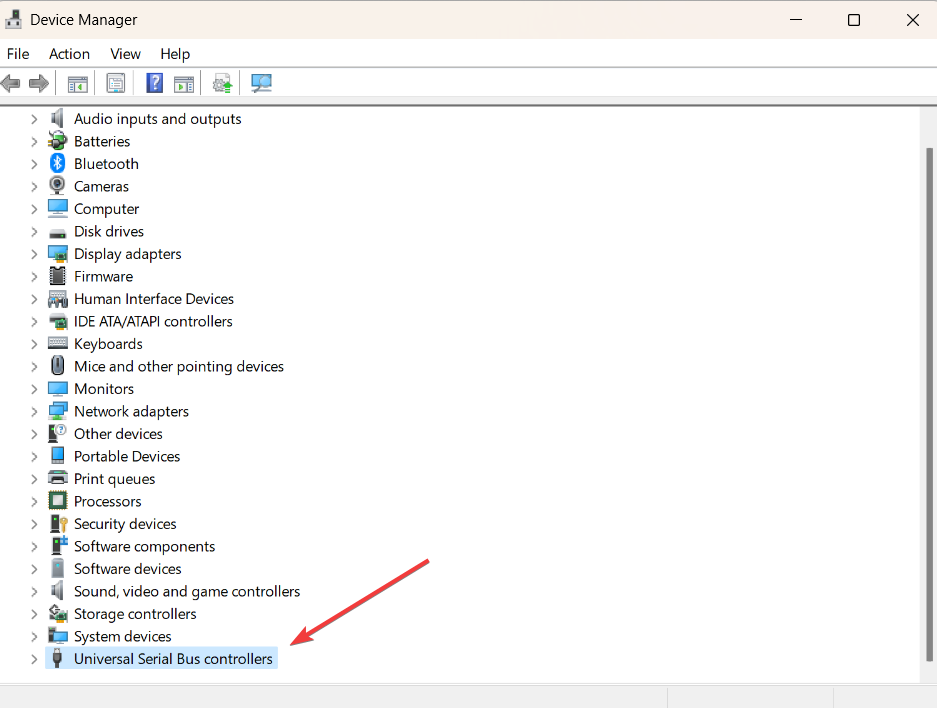Click Scan for hardware changes icon

point(261,83)
